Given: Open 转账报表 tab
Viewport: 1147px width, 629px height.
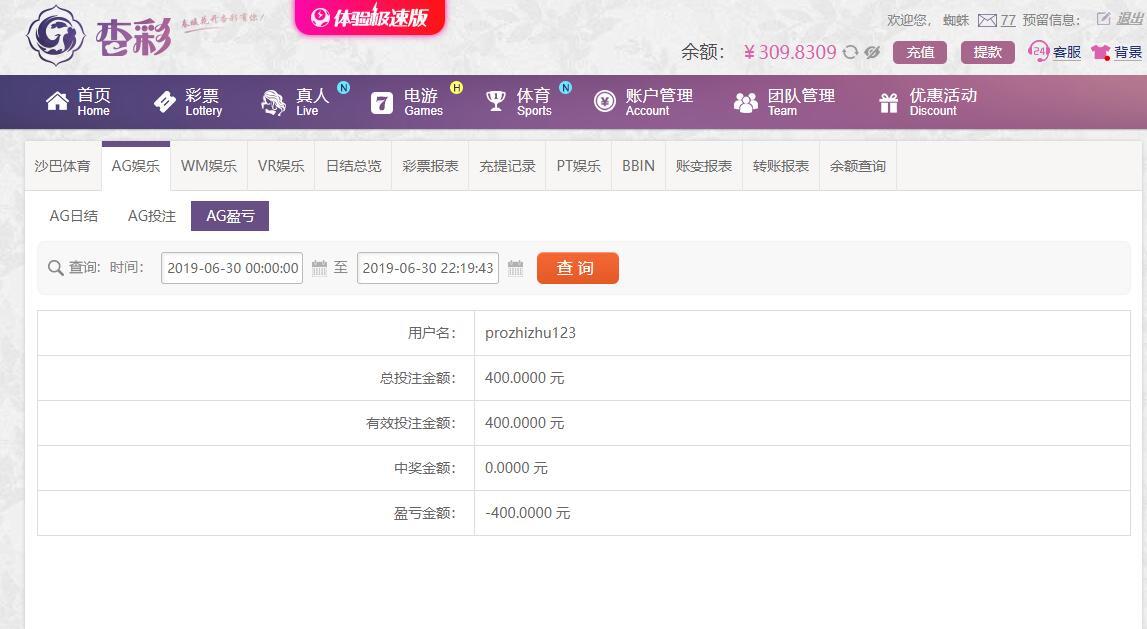Looking at the screenshot, I should click(781, 166).
